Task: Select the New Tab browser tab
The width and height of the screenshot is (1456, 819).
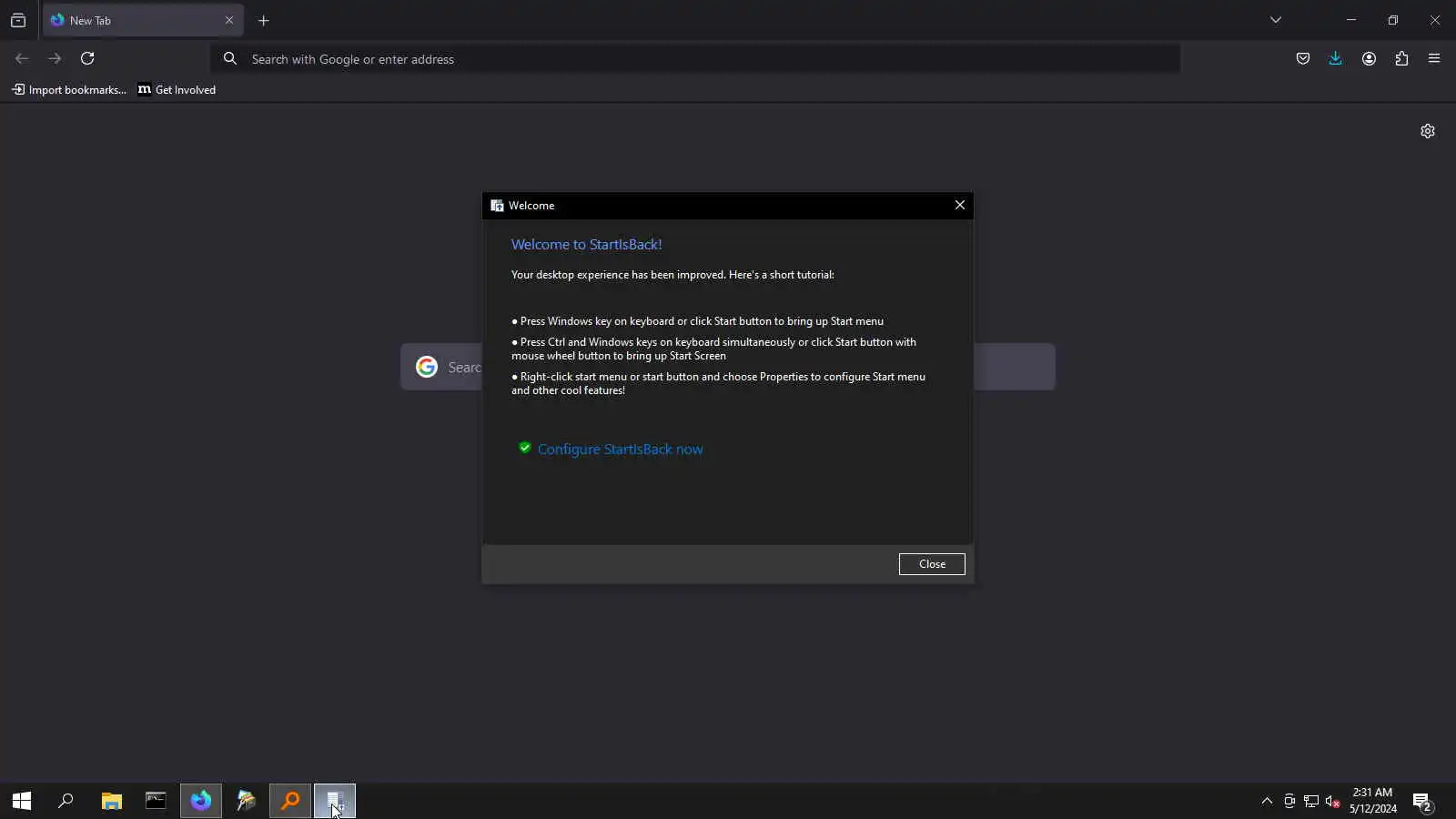Action: click(x=143, y=20)
